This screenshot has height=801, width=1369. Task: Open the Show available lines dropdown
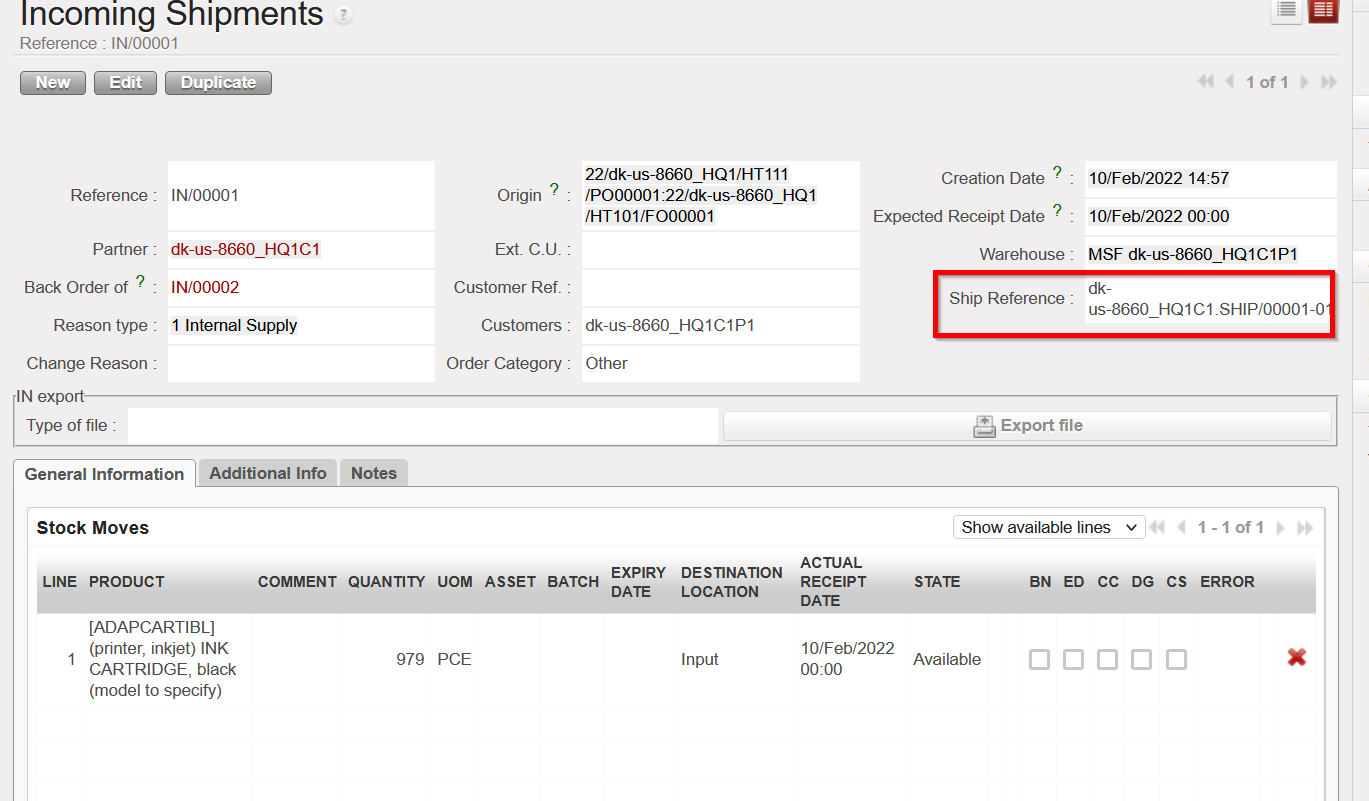click(x=1048, y=527)
